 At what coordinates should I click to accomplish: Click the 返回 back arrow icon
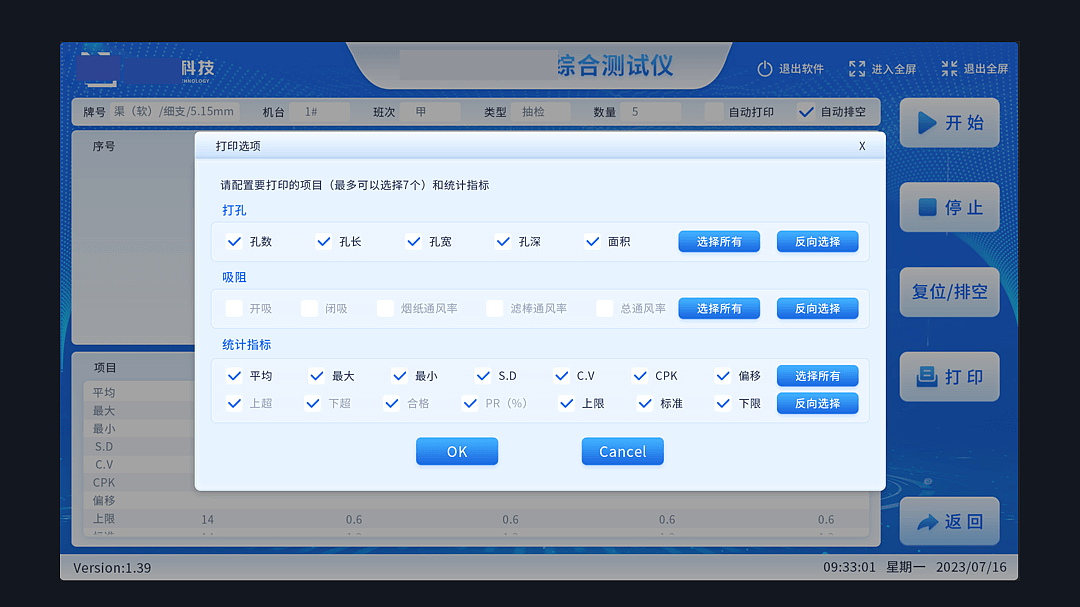tap(927, 521)
